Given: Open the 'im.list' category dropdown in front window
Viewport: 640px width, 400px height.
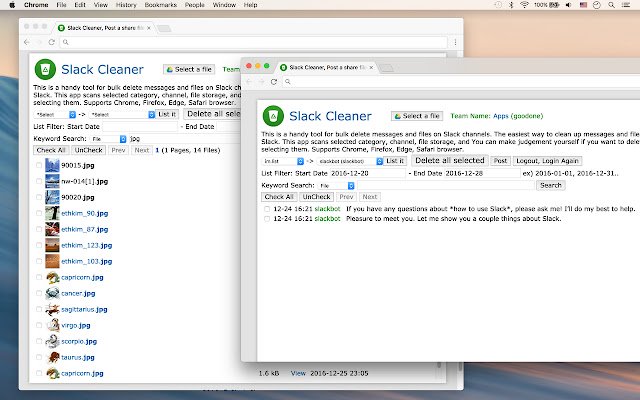Looking at the screenshot, I should pyautogui.click(x=283, y=161).
